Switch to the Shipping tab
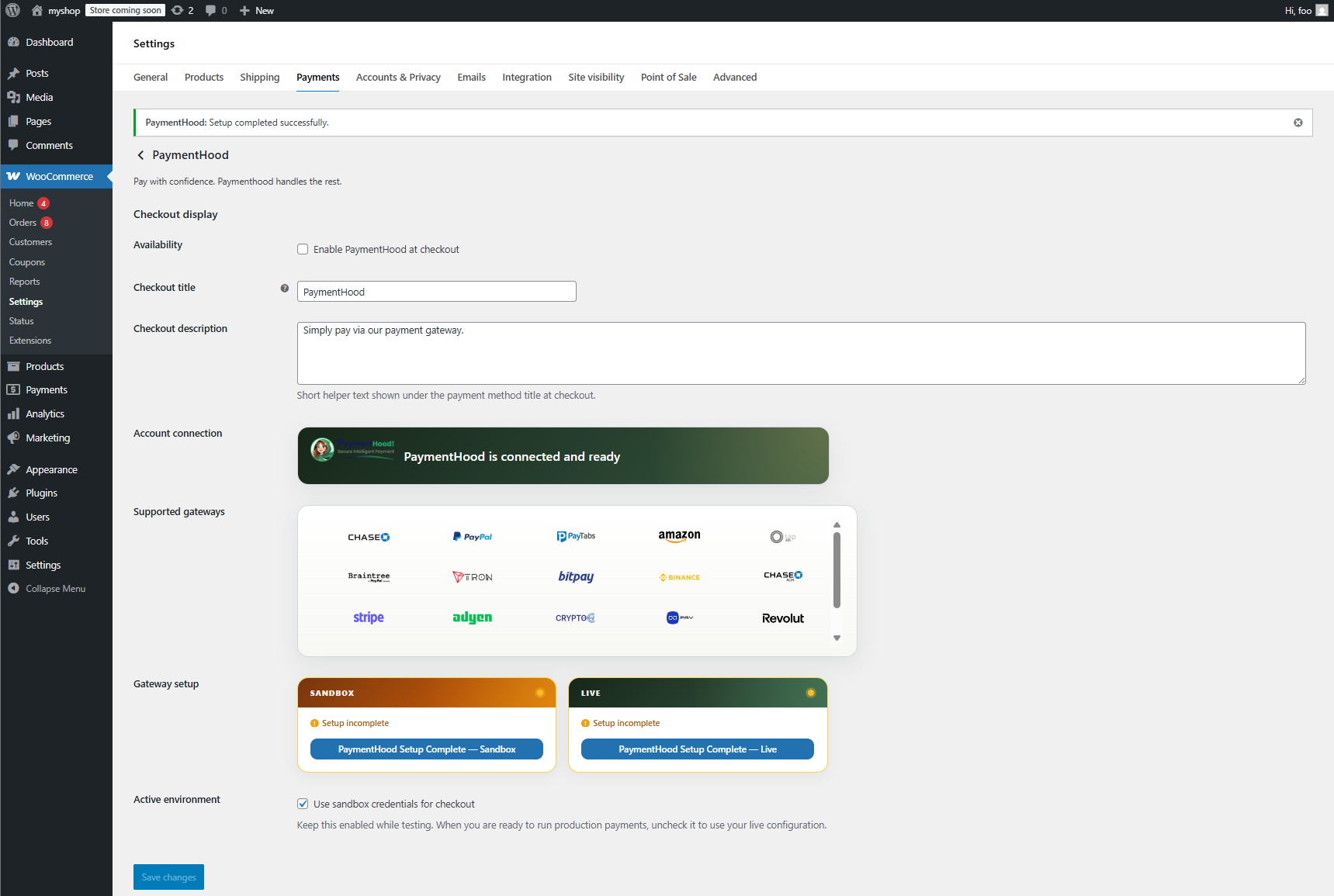This screenshot has height=896, width=1334. point(260,77)
